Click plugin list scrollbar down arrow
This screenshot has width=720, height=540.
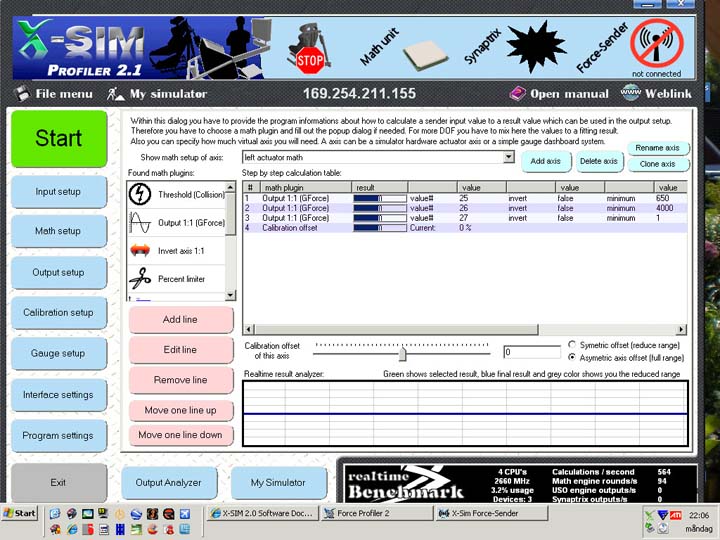coord(231,295)
